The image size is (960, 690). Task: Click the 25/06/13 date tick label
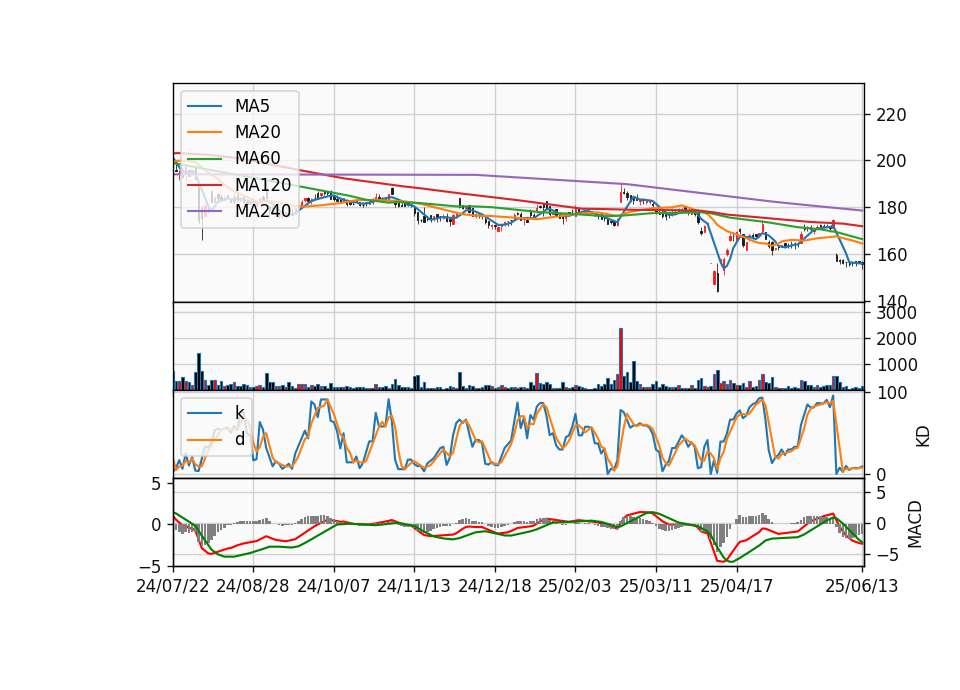point(861,586)
